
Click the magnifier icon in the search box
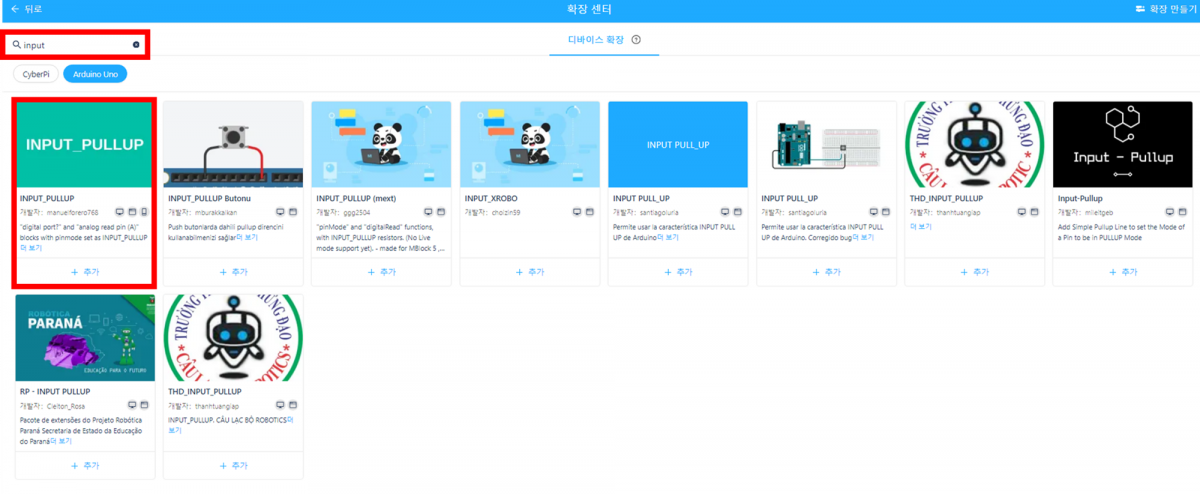(x=17, y=45)
